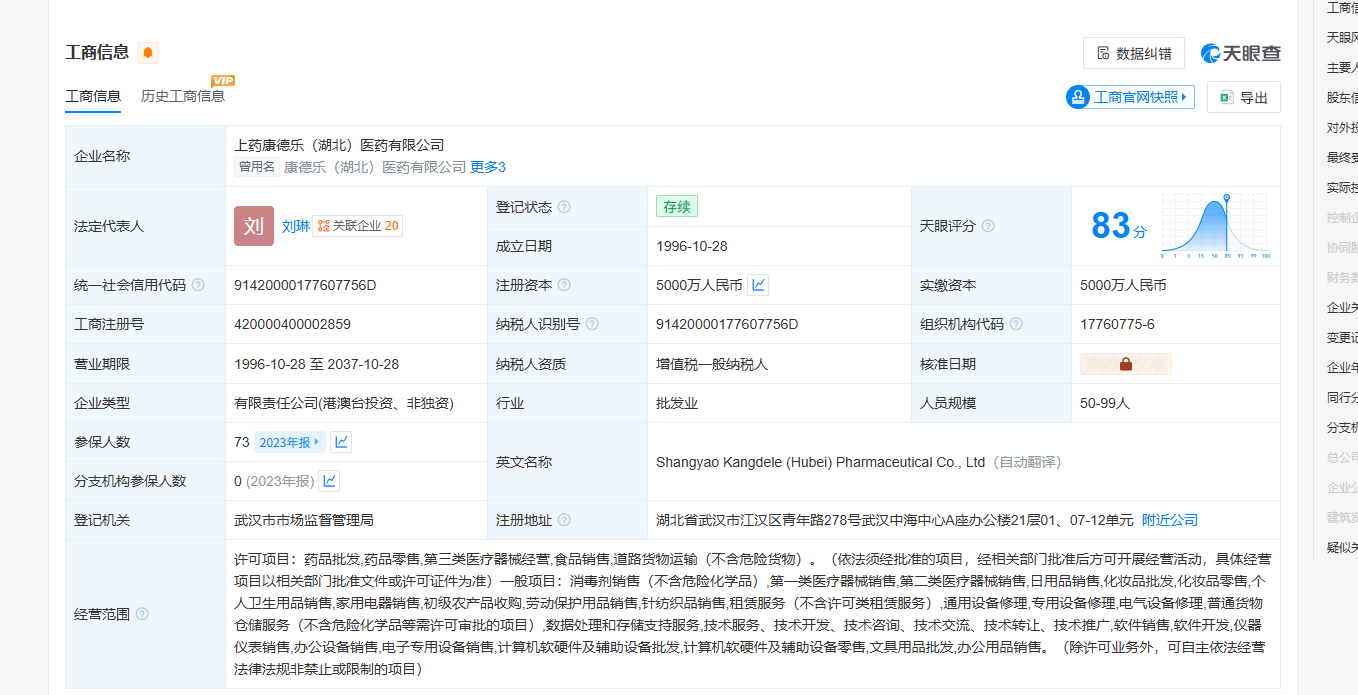Click the help icon beside 统一社会信用代码
This screenshot has width=1358, height=695.
pyautogui.click(x=198, y=285)
